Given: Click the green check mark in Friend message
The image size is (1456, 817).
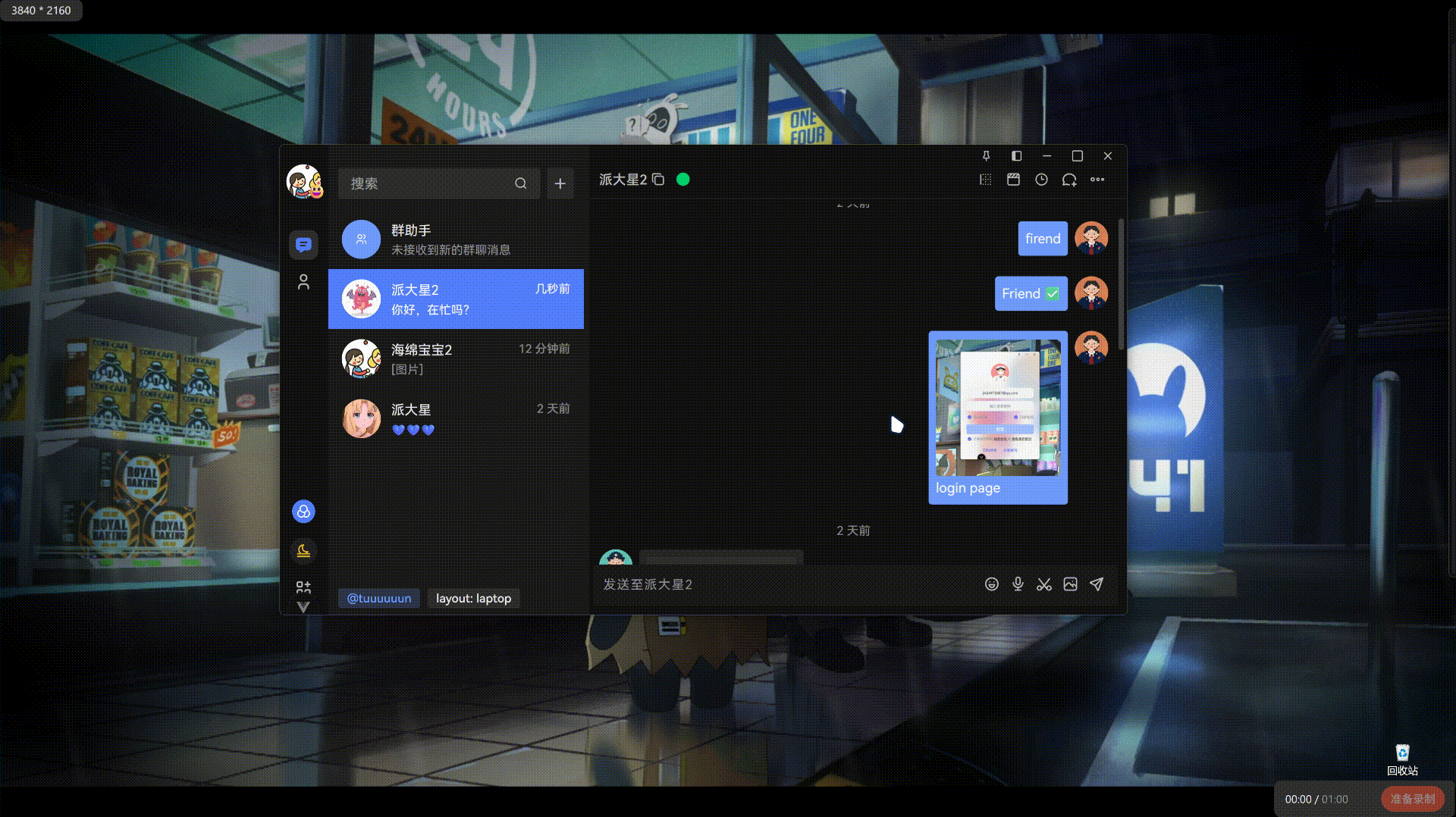Looking at the screenshot, I should (x=1053, y=293).
